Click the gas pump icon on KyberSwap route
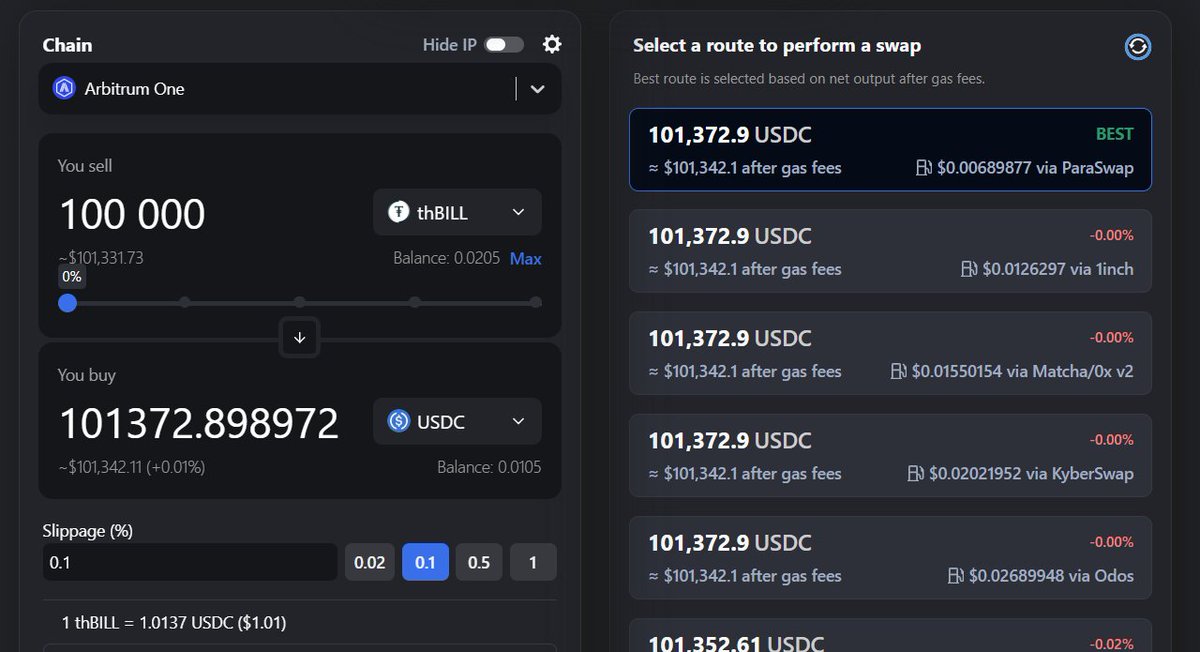Screen dimensions: 1200x652 [x=916, y=473]
